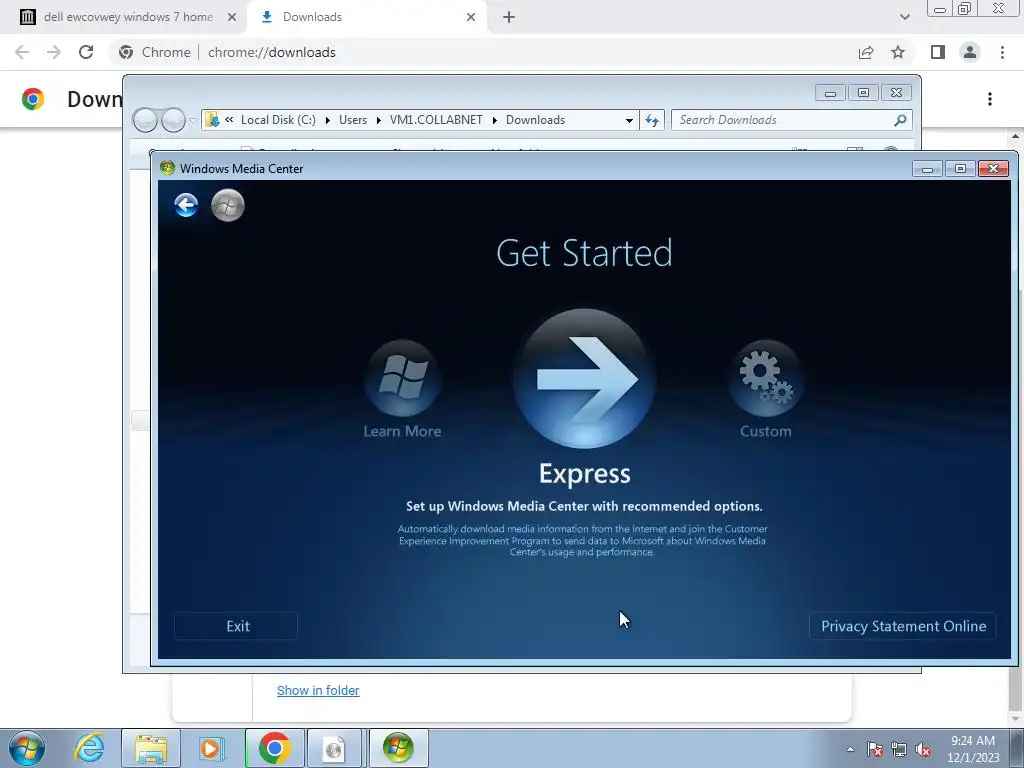Close the dell windows 7 home tab
The image size is (1024, 768).
tap(232, 17)
